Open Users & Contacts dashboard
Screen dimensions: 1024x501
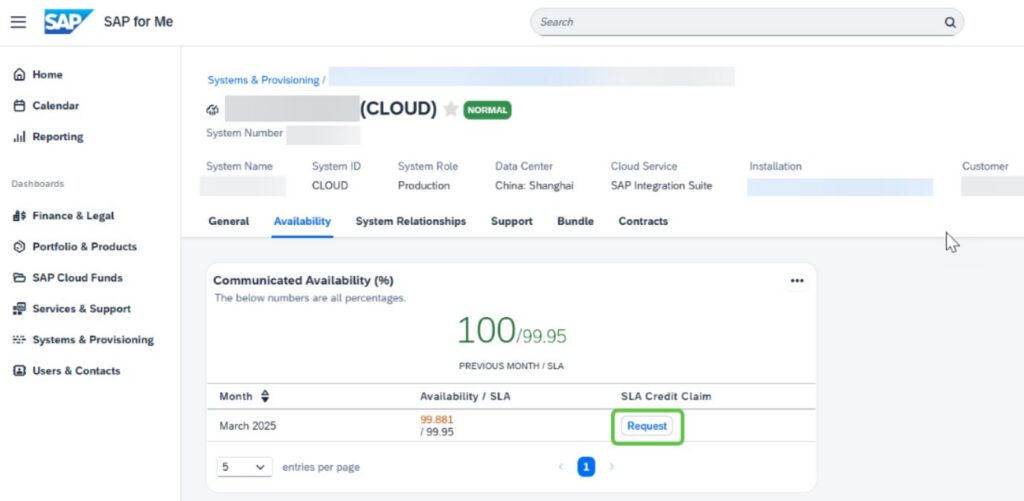point(76,370)
